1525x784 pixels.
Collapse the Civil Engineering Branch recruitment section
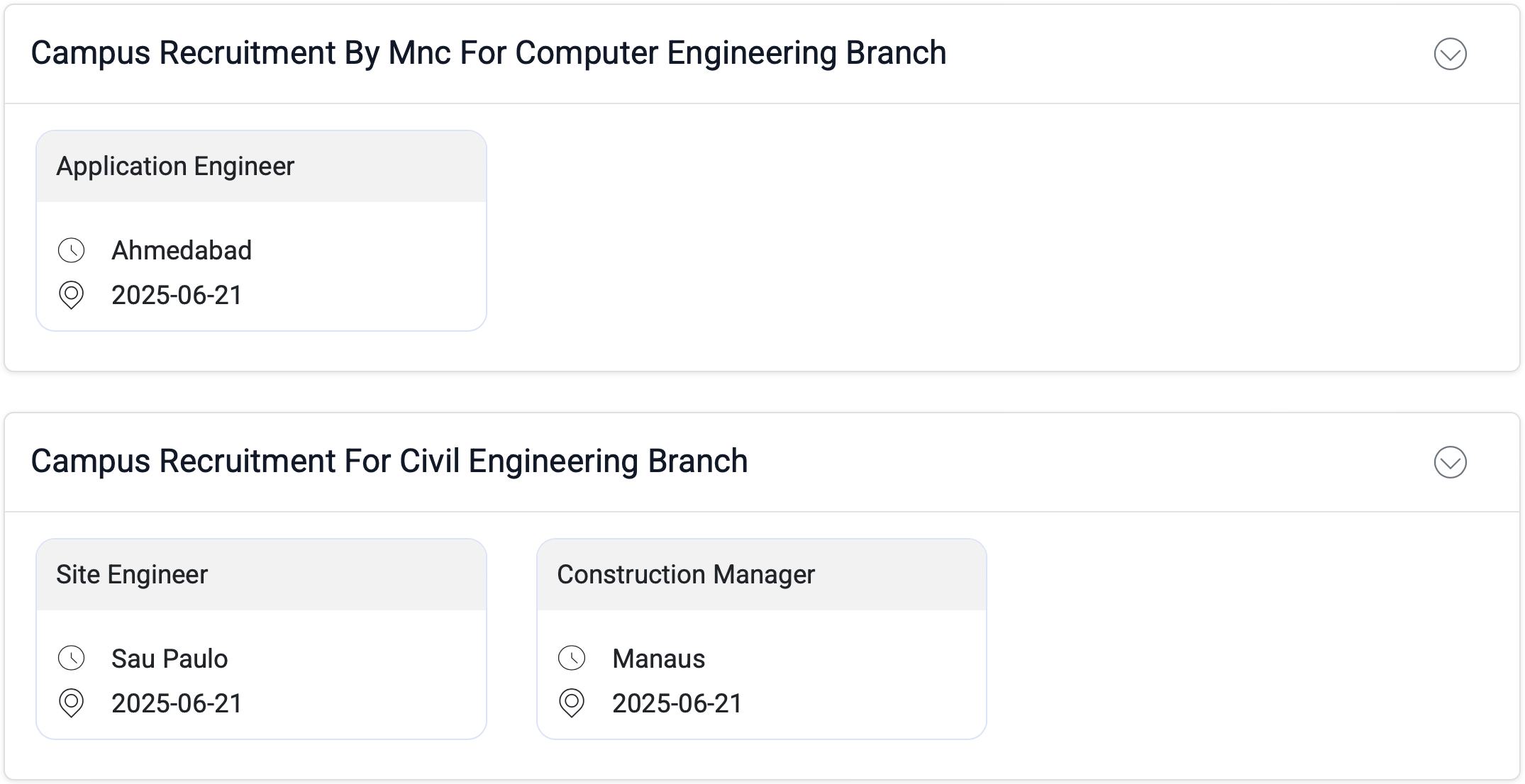click(x=1450, y=462)
